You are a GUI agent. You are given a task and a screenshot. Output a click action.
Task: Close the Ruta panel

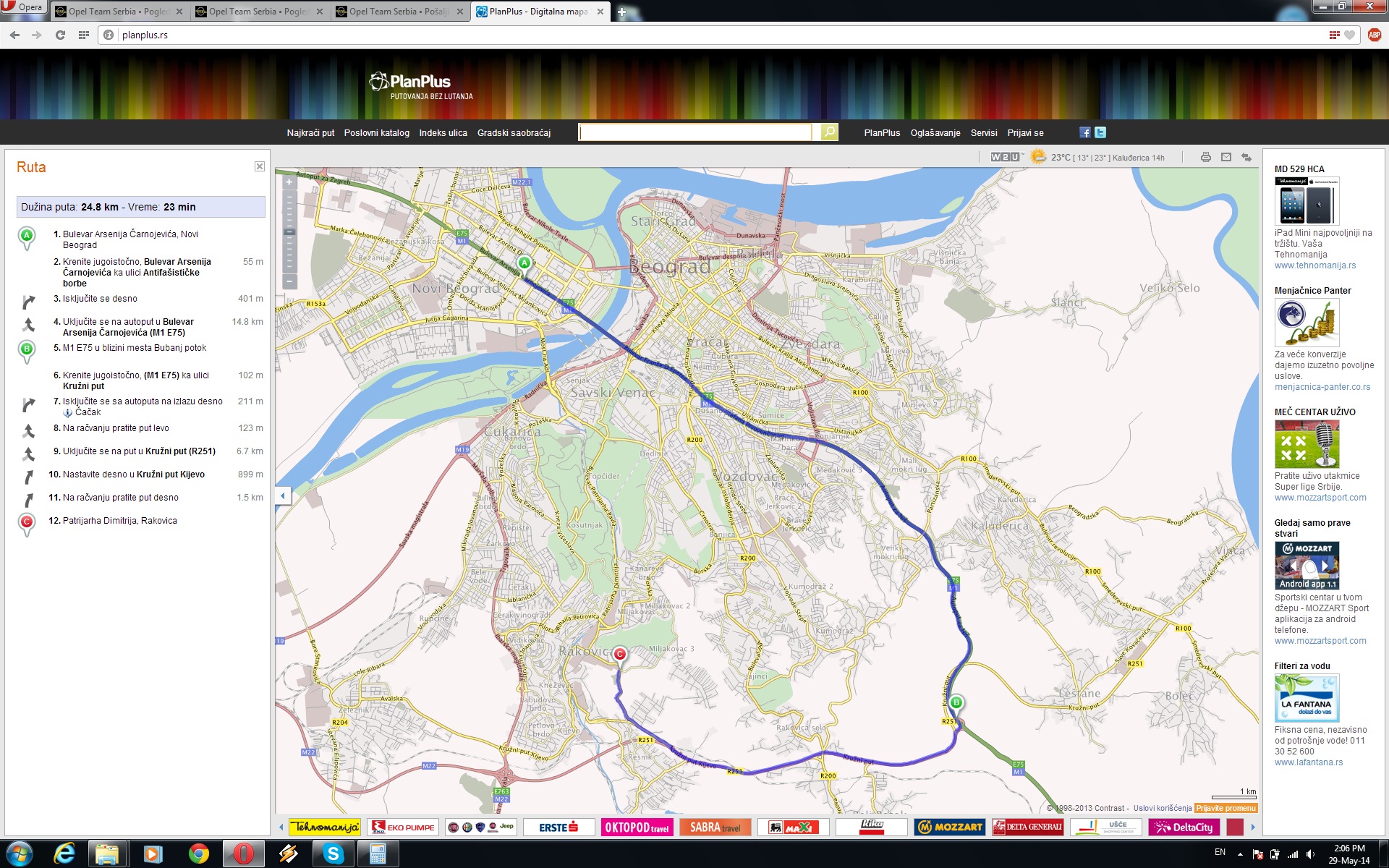pyautogui.click(x=260, y=166)
